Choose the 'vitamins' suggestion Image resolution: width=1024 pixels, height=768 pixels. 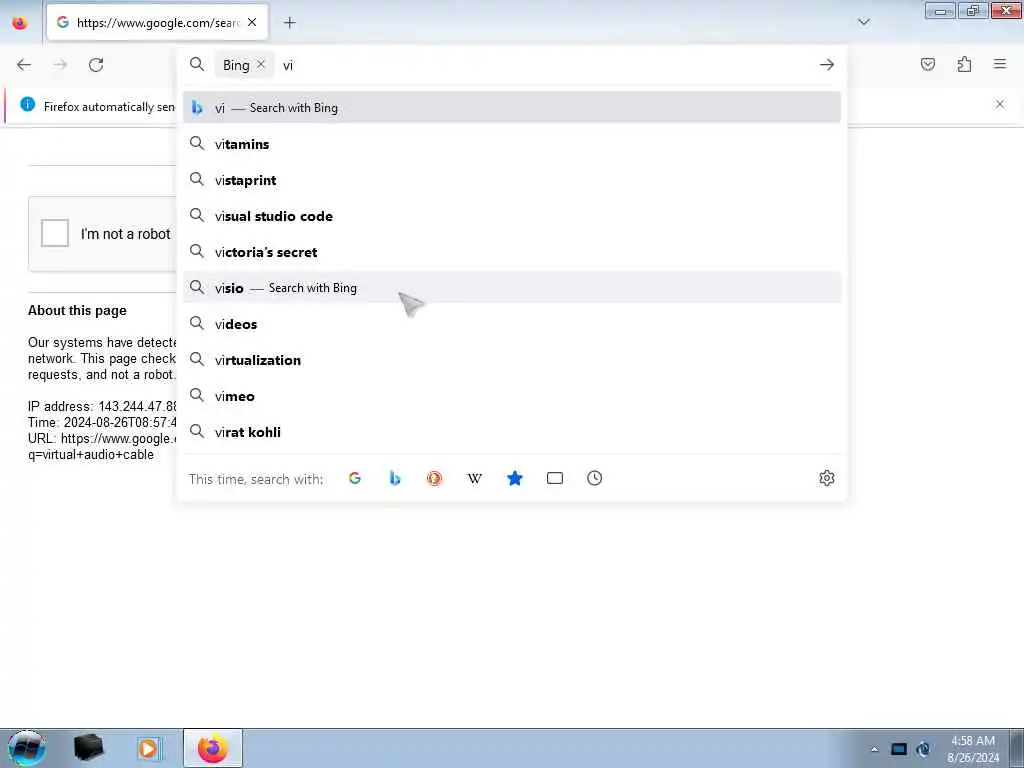point(512,144)
